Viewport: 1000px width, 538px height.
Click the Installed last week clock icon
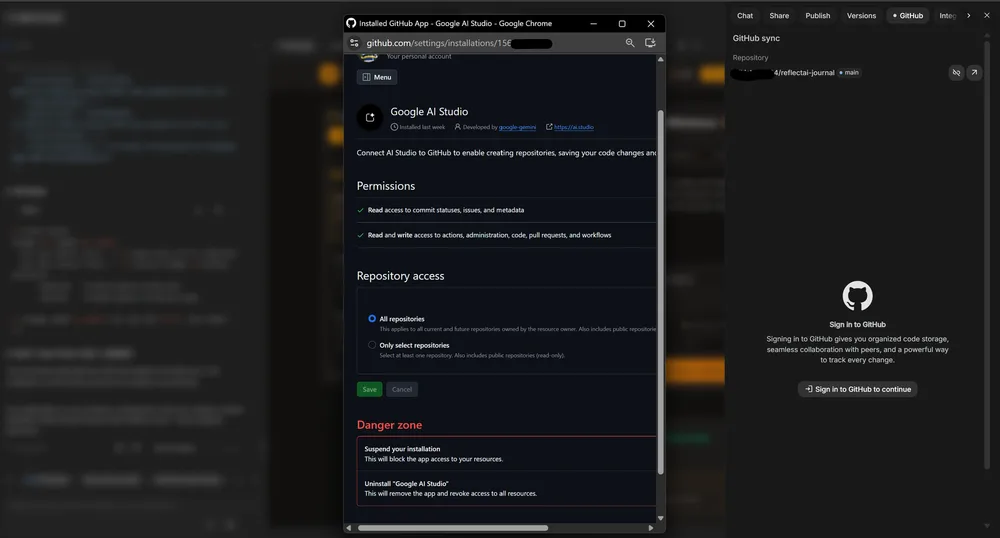tap(394, 127)
